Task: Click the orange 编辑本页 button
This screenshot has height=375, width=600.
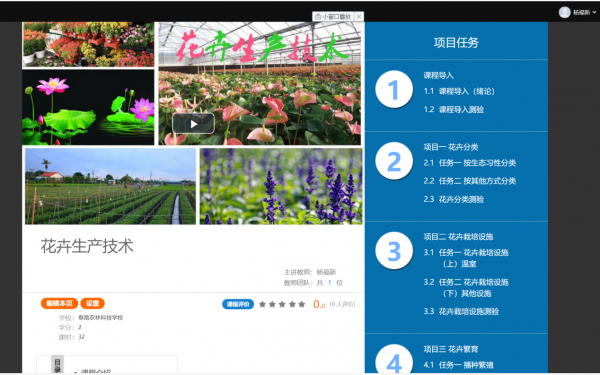Action: [59, 303]
